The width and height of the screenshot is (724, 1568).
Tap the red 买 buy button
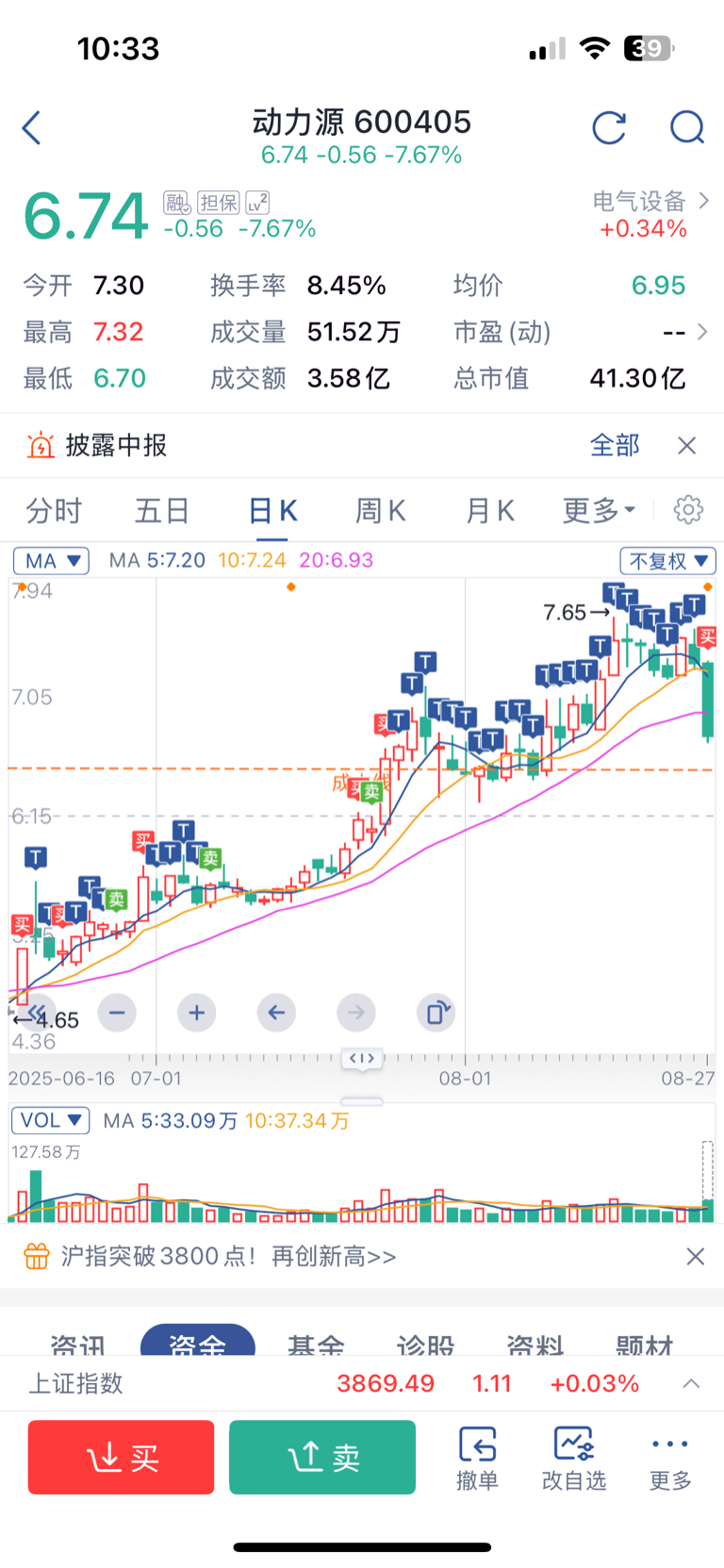(122, 1458)
